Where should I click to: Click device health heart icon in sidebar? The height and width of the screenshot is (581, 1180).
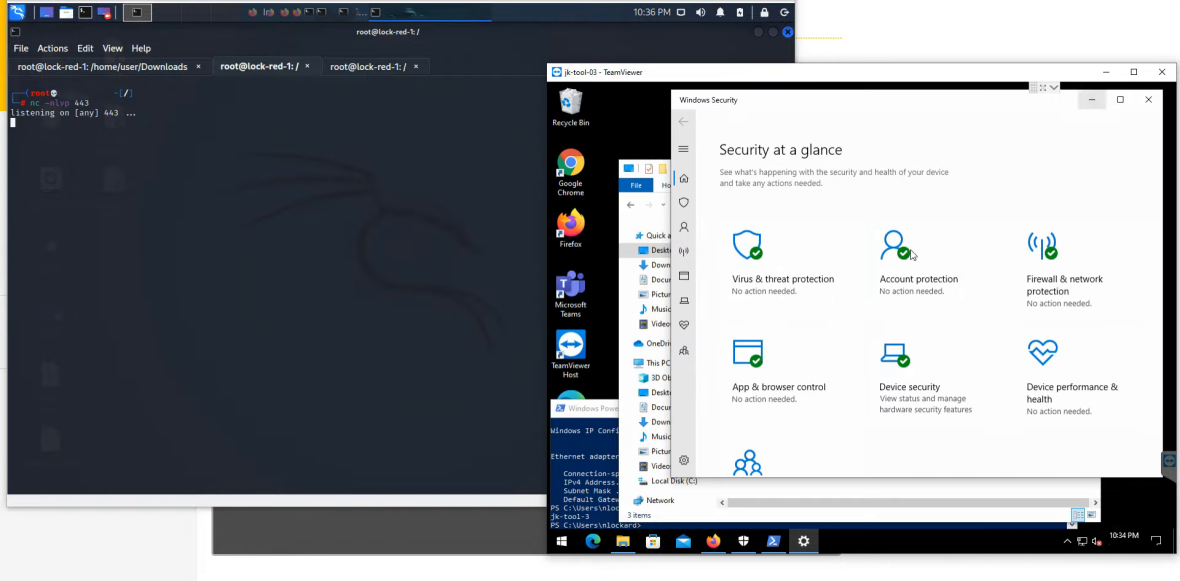coord(683,325)
